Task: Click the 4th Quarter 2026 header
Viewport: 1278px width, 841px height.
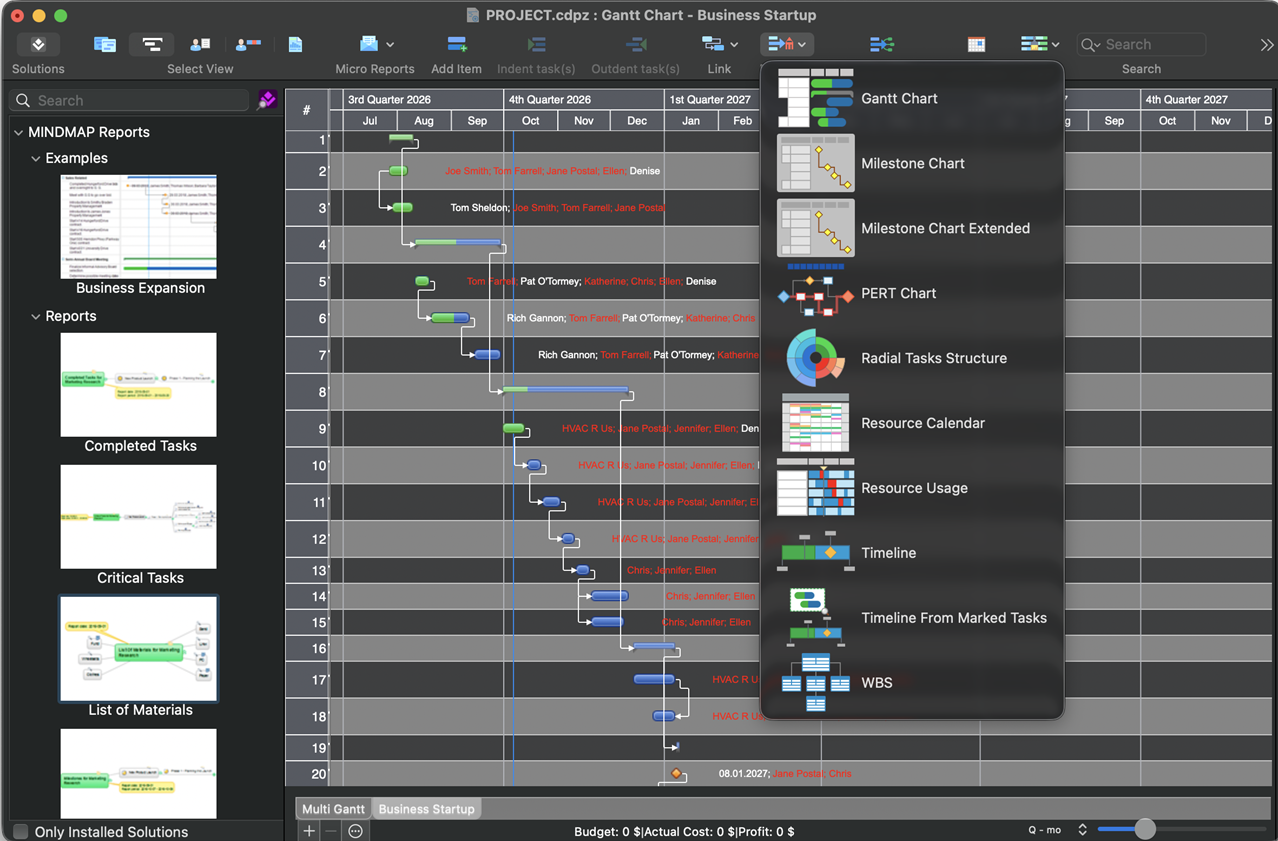Action: [x=583, y=99]
